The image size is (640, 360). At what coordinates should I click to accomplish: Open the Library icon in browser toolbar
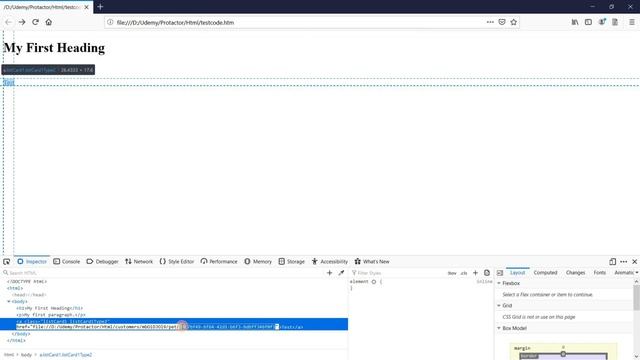pos(575,22)
